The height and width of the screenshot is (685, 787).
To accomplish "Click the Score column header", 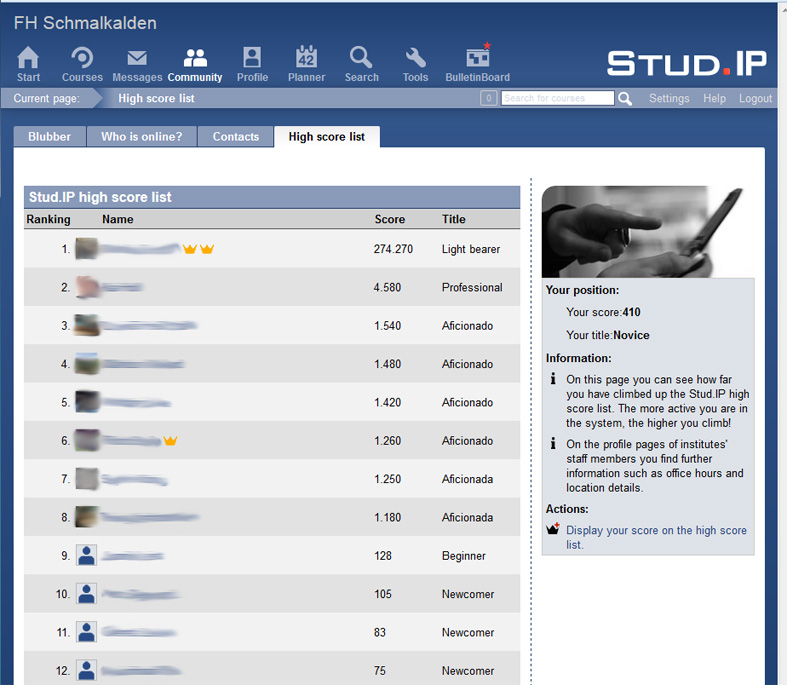I will [x=389, y=219].
